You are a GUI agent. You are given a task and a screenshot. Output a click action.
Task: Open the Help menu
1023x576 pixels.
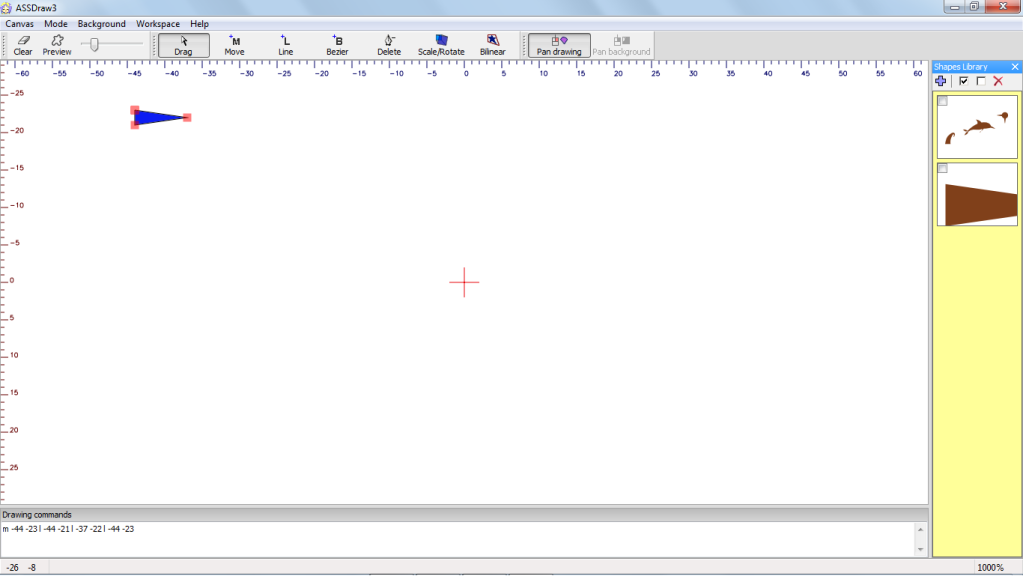click(x=199, y=23)
